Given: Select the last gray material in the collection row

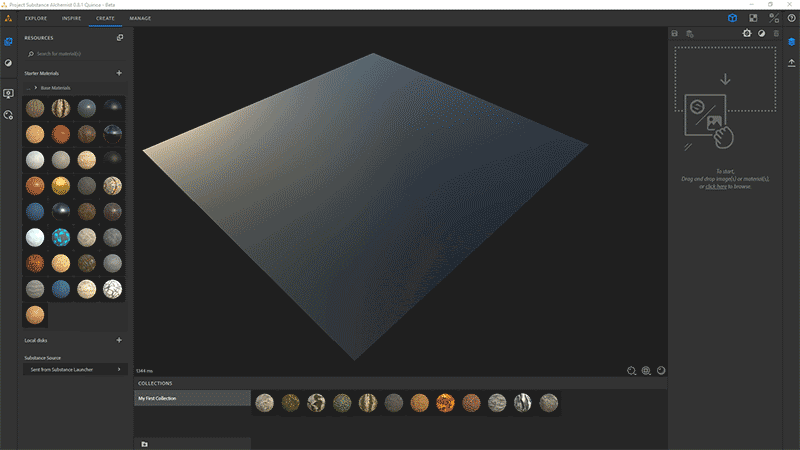Looking at the screenshot, I should pos(548,403).
